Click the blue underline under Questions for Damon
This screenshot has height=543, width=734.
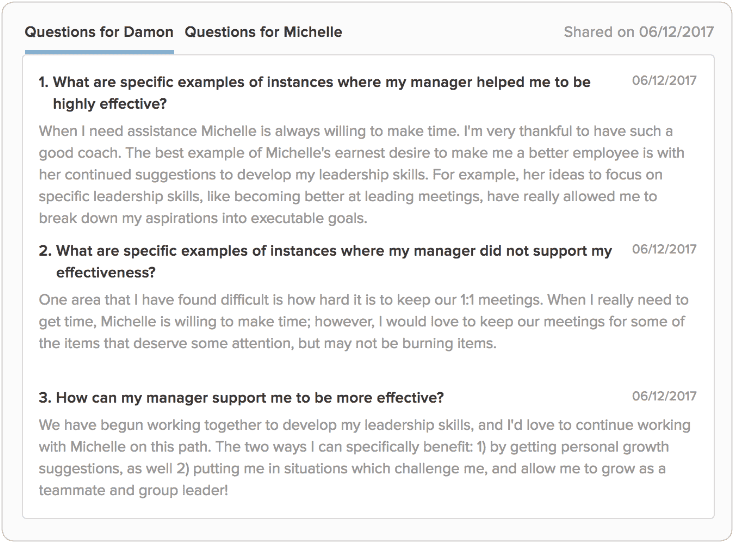pyautogui.click(x=99, y=52)
